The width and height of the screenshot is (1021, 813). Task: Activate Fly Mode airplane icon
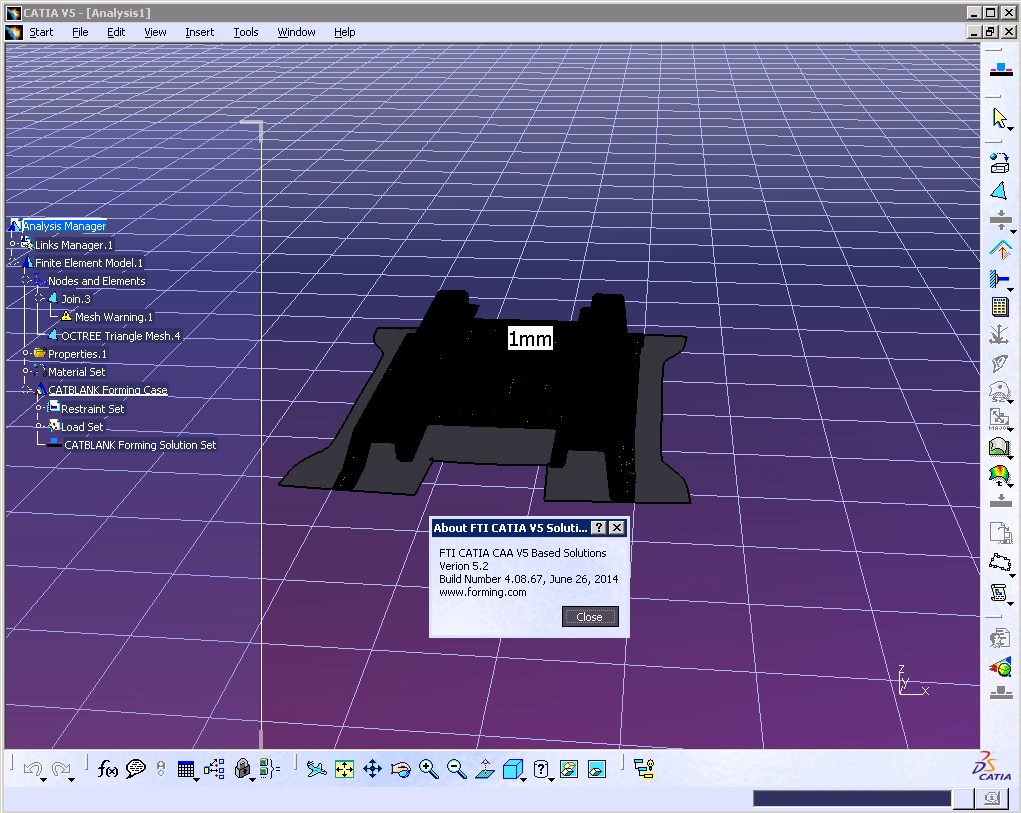316,769
